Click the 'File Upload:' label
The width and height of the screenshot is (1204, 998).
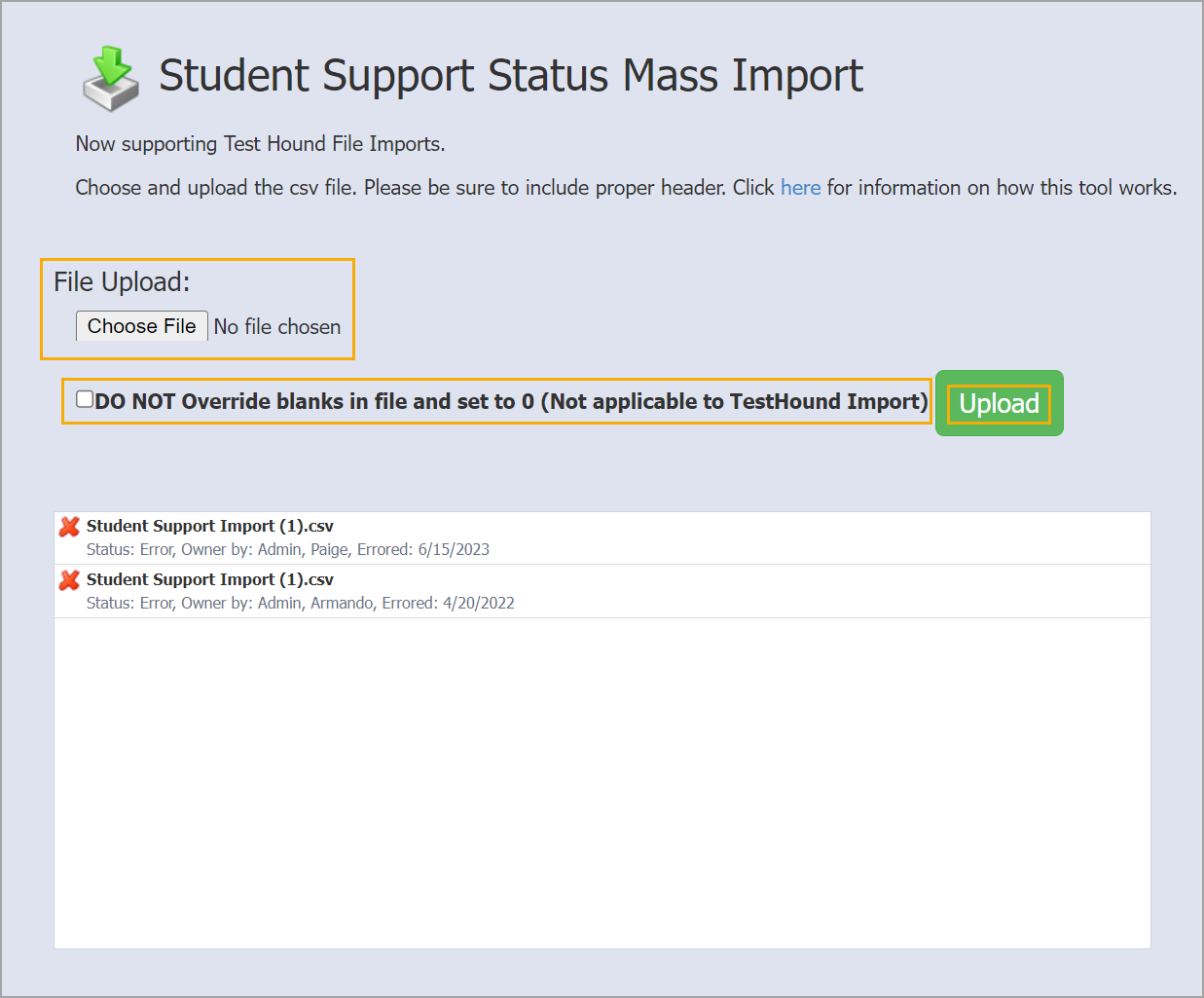point(122,282)
